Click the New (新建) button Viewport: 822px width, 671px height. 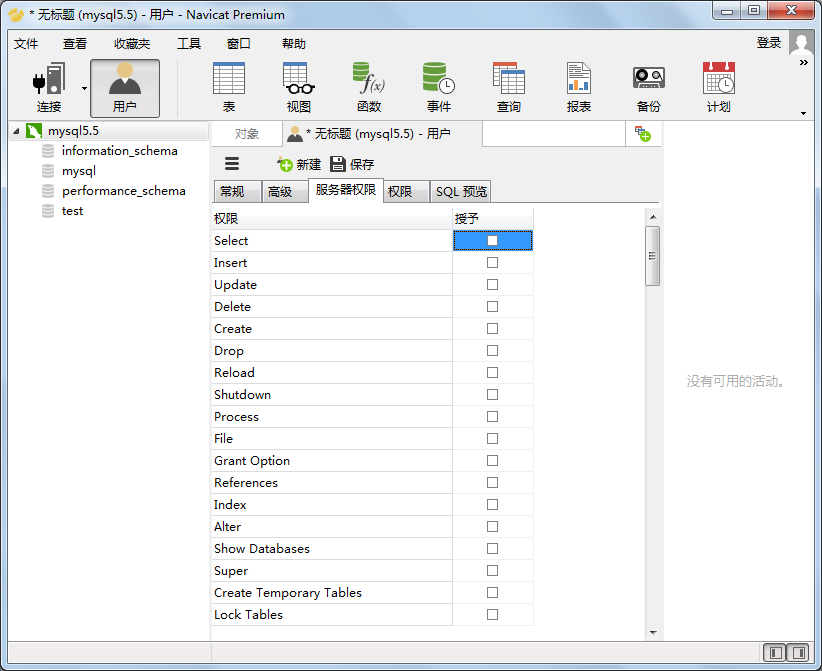[299, 165]
